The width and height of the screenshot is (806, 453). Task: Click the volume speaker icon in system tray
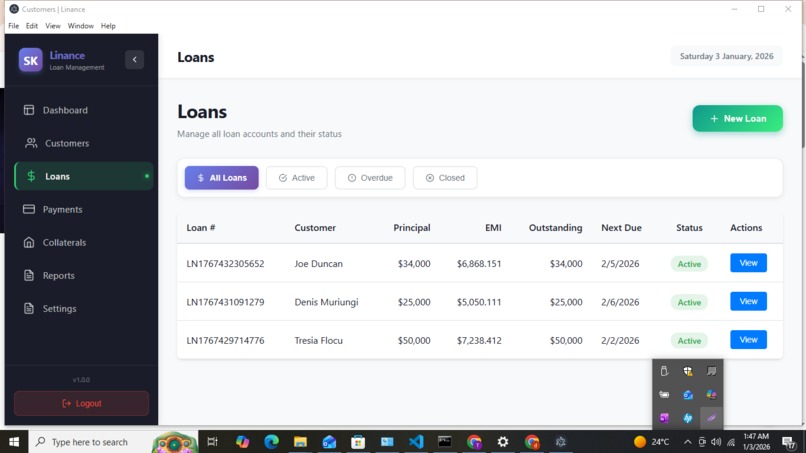(716, 442)
